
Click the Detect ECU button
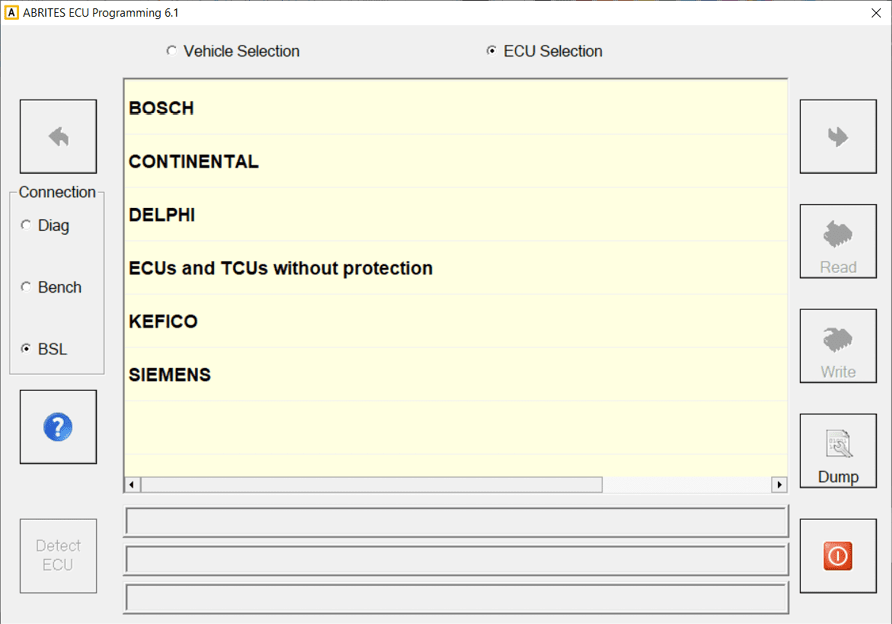(x=58, y=556)
